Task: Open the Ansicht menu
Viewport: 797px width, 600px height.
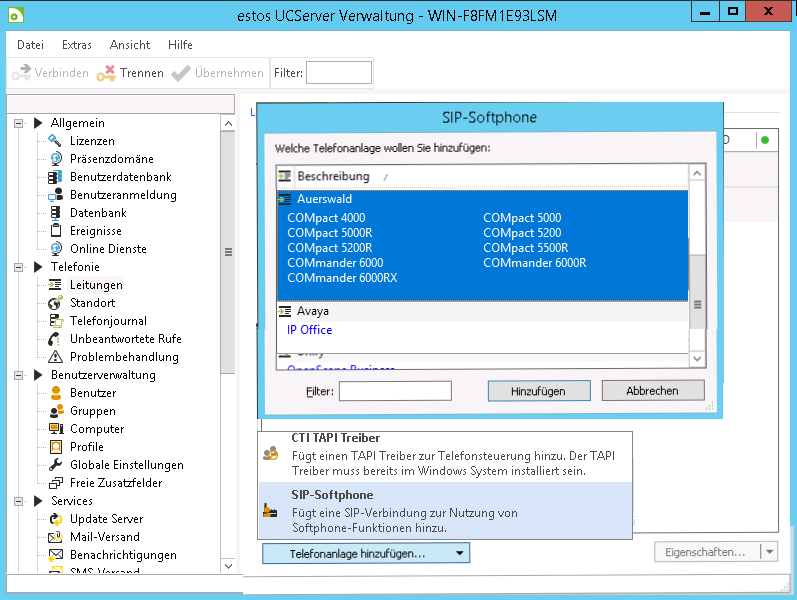Action: pos(130,45)
